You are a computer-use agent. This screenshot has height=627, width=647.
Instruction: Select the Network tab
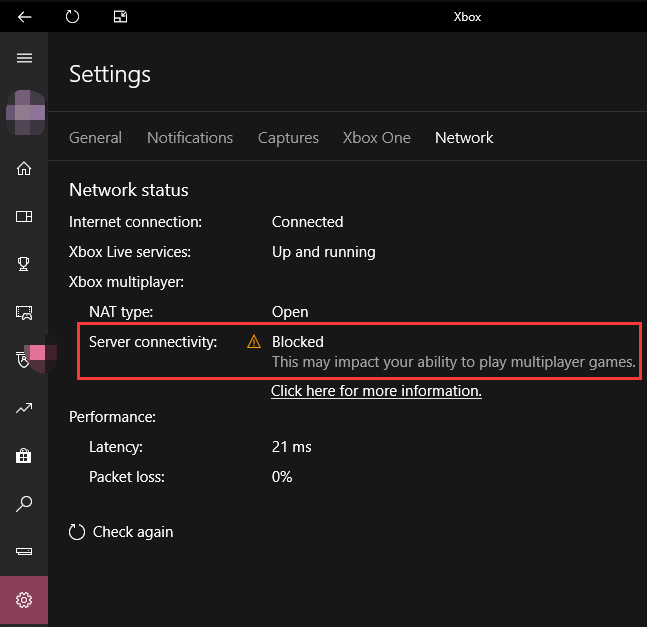pyautogui.click(x=464, y=138)
